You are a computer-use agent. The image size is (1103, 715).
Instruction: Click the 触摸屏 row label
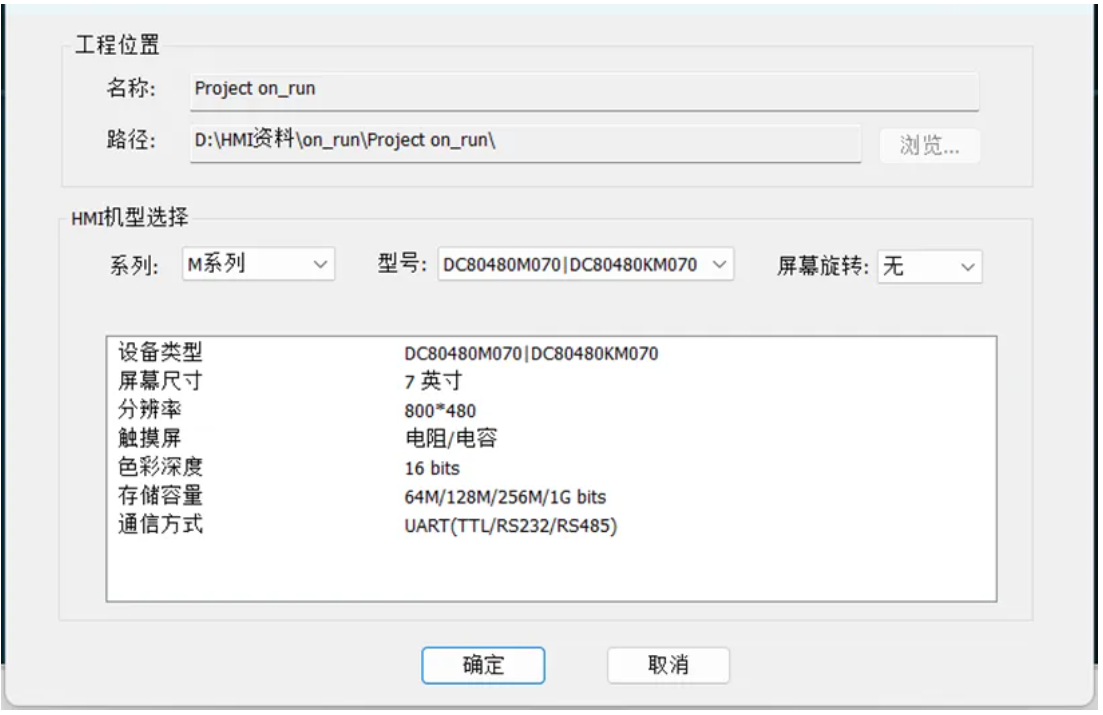coord(149,438)
